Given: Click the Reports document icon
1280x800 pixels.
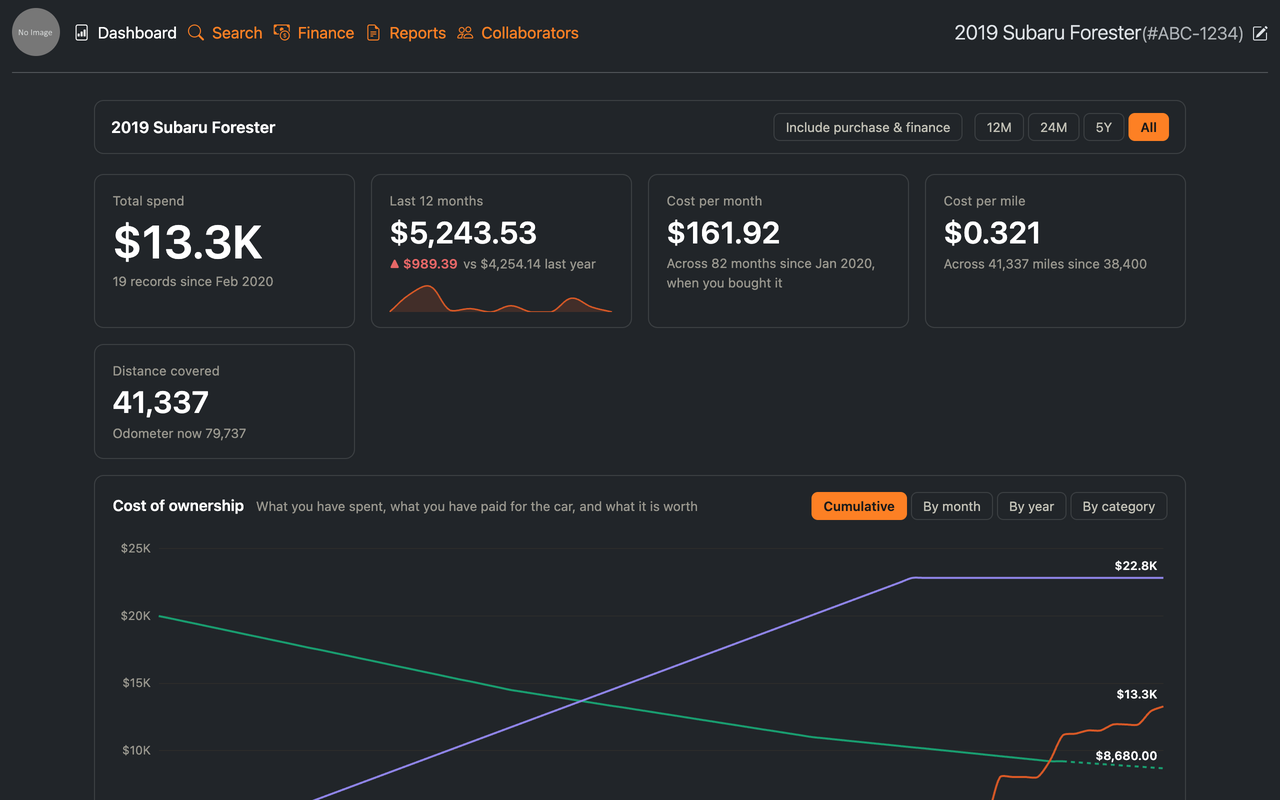Looking at the screenshot, I should (x=373, y=33).
